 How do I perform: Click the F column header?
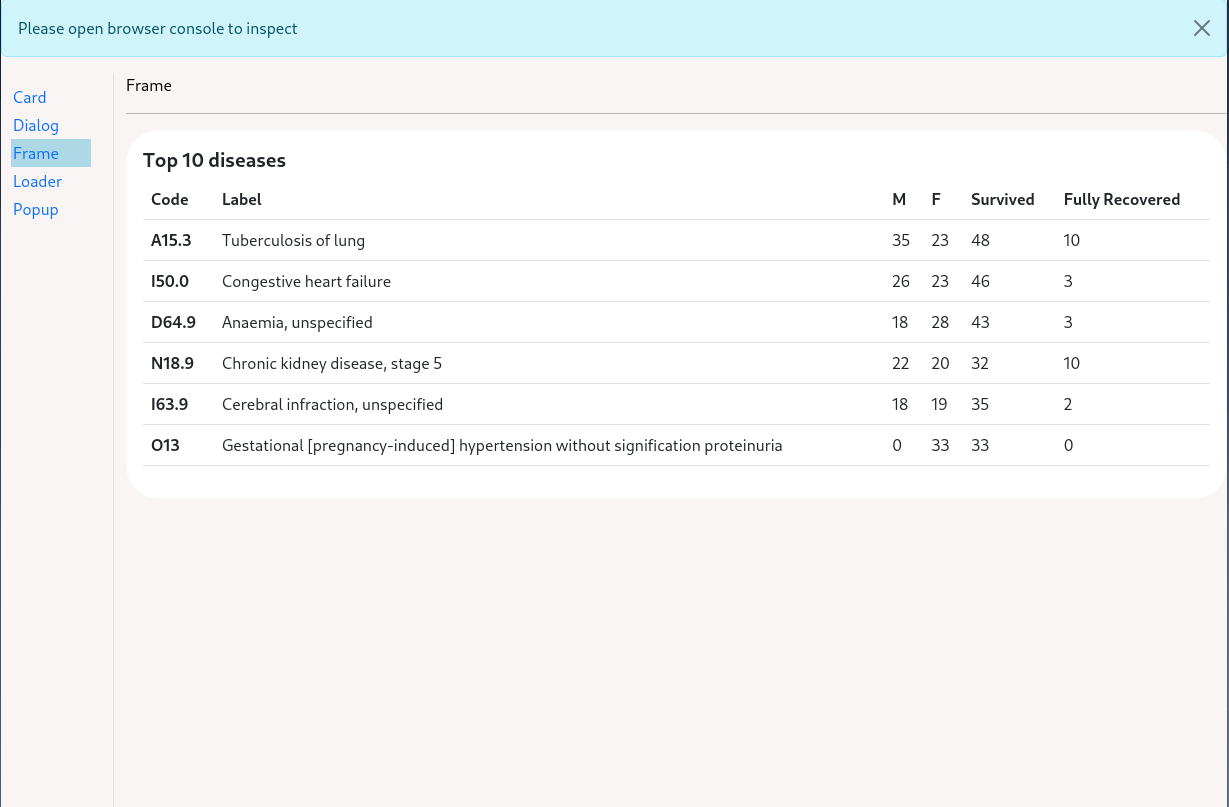click(936, 199)
